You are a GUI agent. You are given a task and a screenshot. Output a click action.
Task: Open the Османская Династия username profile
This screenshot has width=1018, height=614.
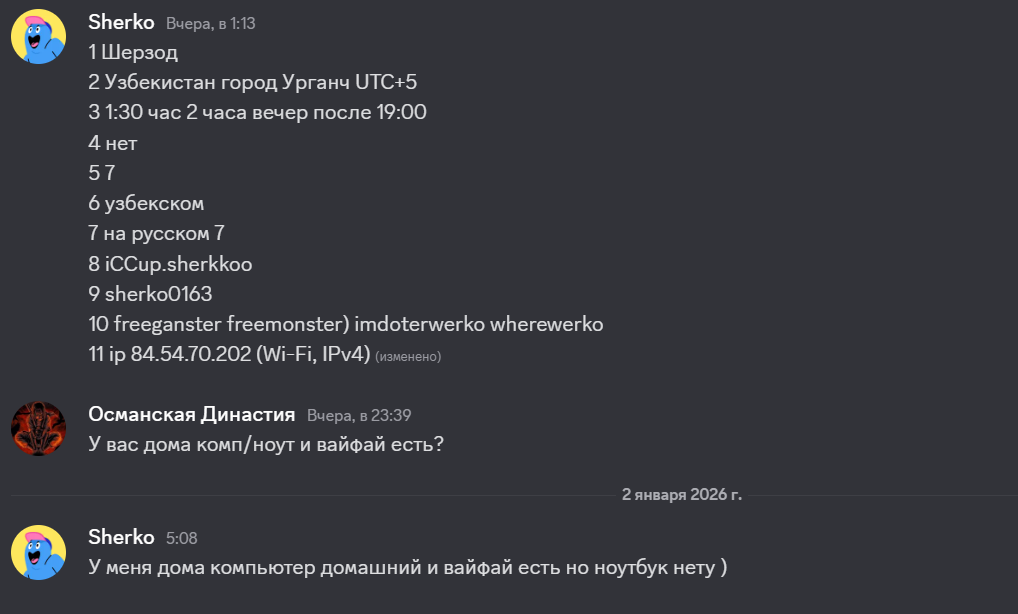point(191,414)
